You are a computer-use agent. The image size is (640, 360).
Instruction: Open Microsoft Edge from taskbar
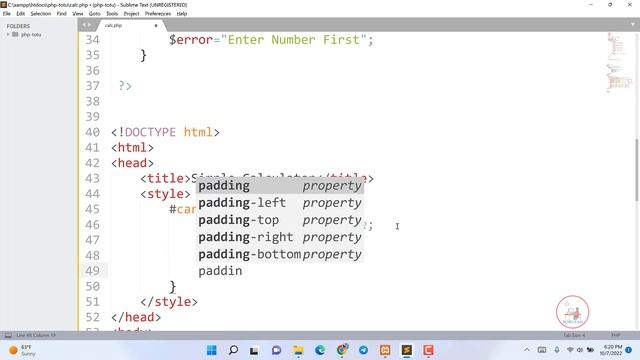[320, 350]
